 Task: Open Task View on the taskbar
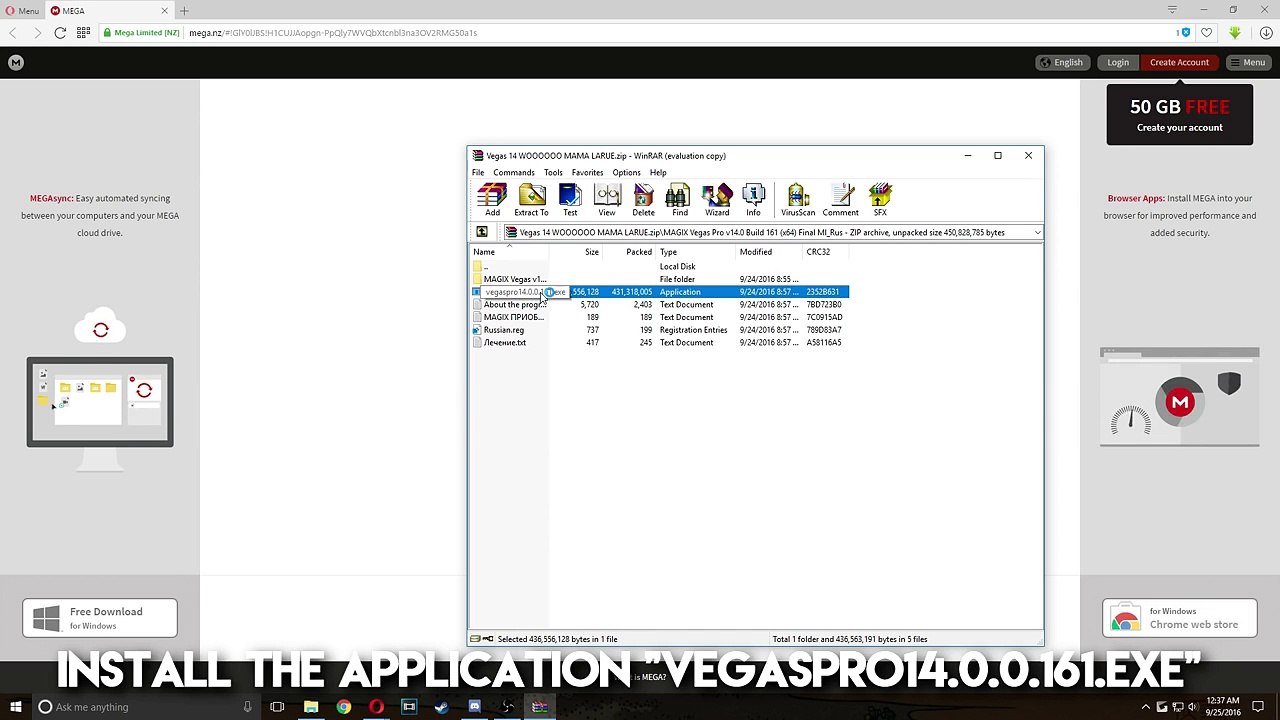[x=277, y=707]
